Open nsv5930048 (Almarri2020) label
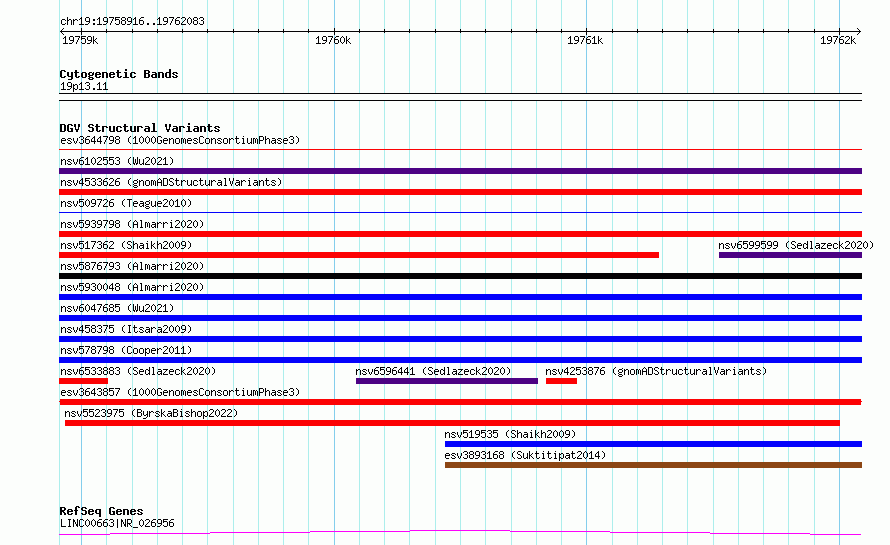The width and height of the screenshot is (890, 545). pyautogui.click(x=132, y=287)
